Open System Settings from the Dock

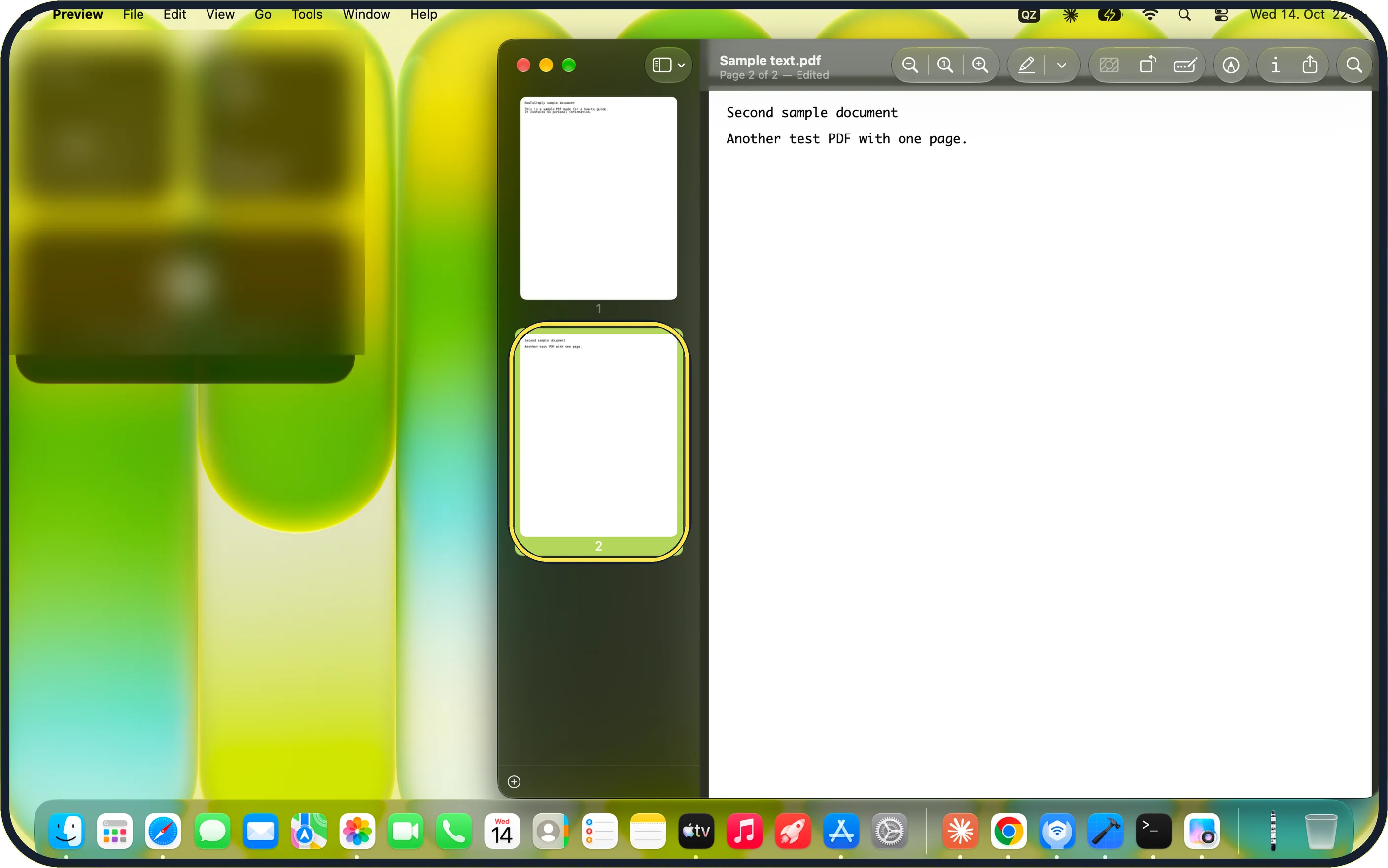coord(890,831)
